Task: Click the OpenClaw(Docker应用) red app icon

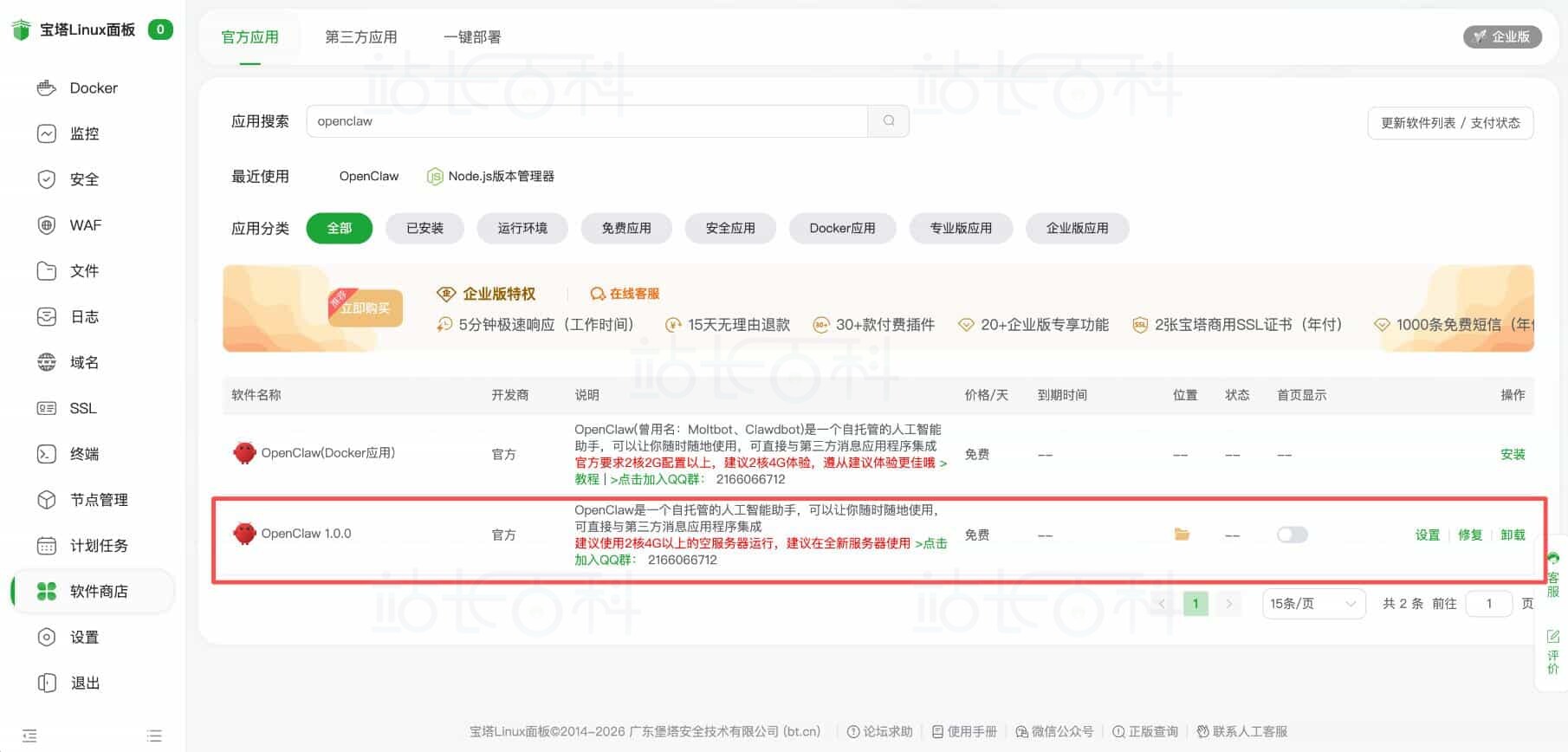Action: coord(245,453)
